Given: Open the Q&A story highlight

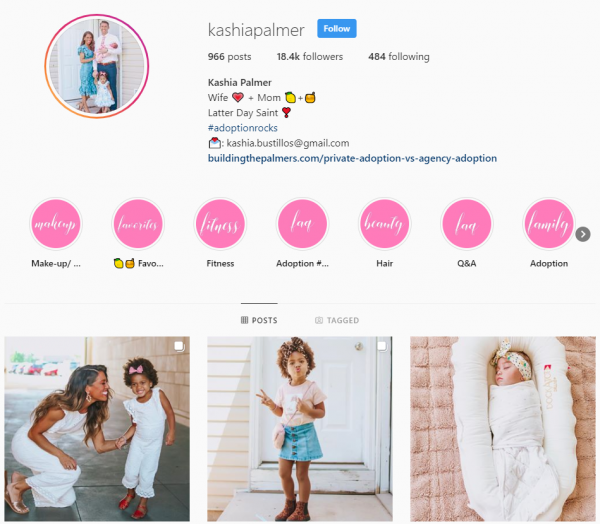Looking at the screenshot, I should coord(467,224).
